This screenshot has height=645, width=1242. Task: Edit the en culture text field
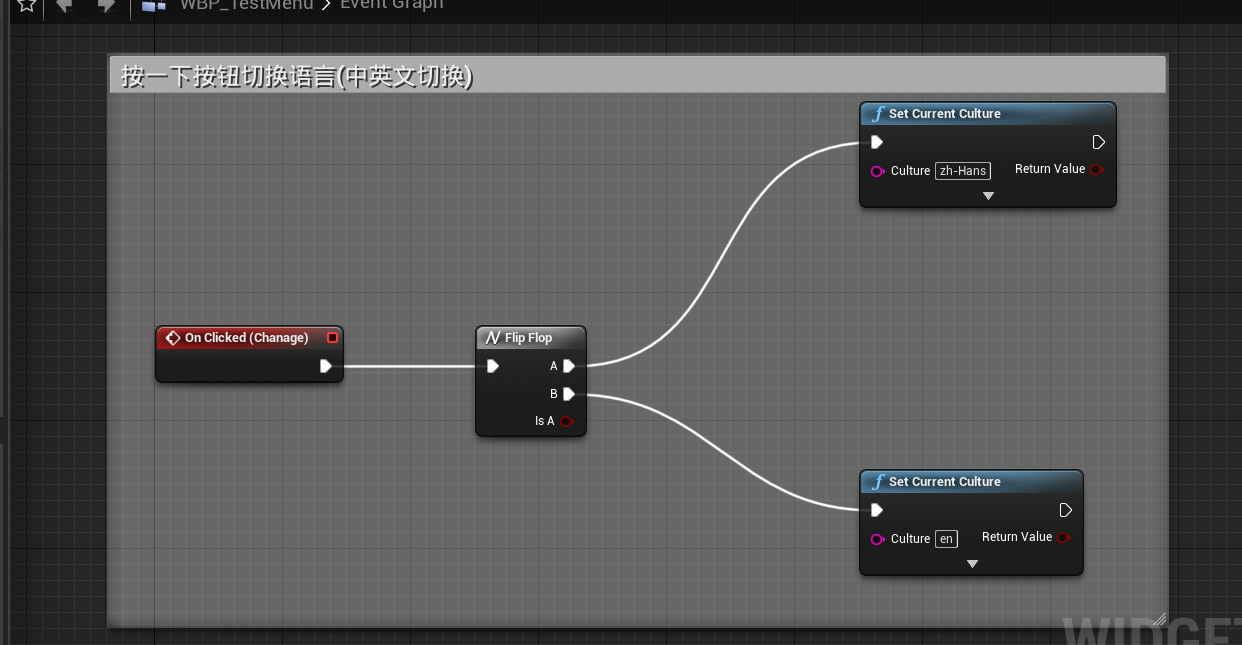[946, 539]
